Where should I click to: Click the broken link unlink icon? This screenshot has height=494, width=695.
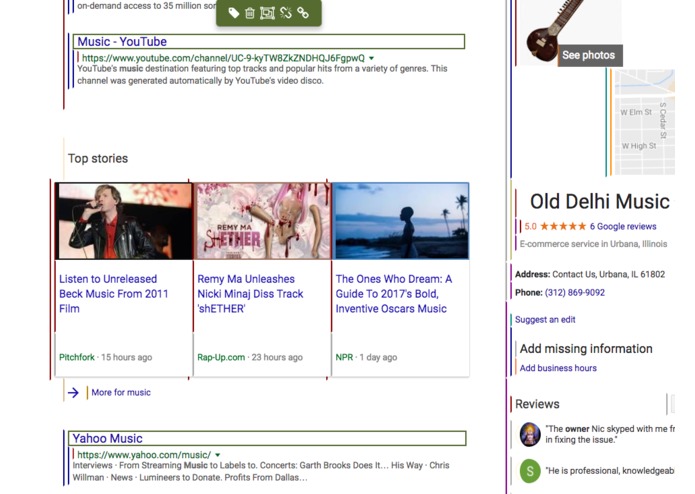(x=286, y=13)
